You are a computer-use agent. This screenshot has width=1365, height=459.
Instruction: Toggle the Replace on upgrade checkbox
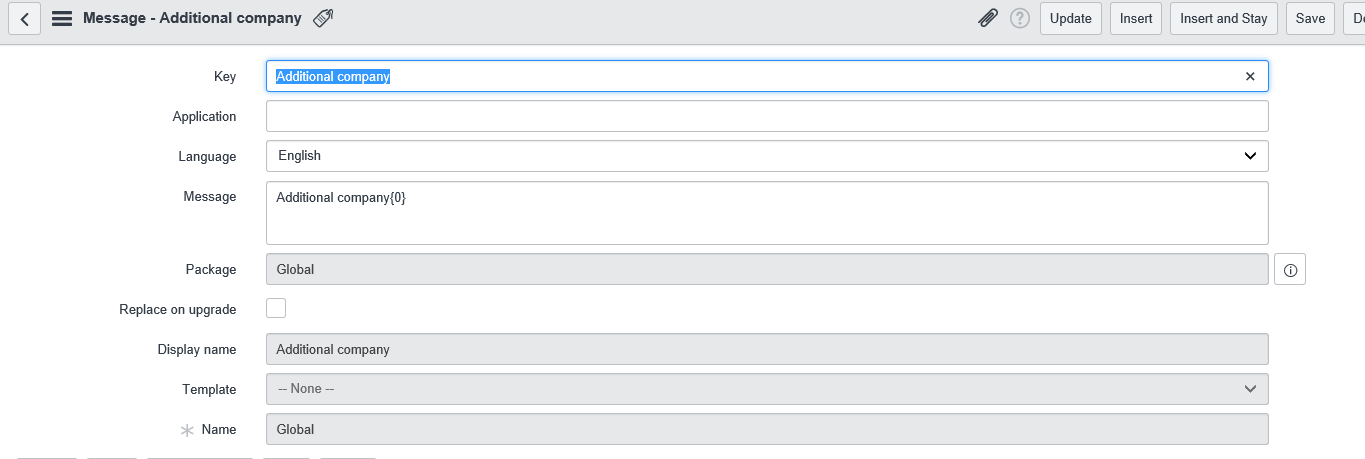point(276,308)
